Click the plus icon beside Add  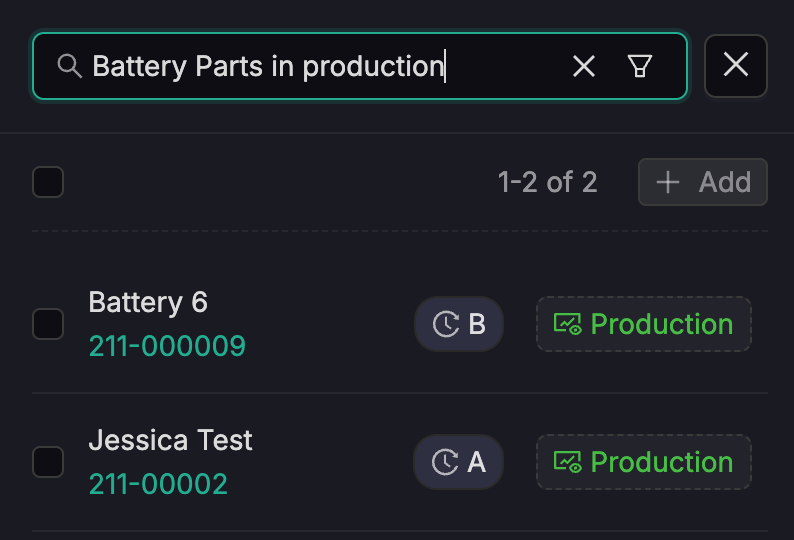[x=667, y=182]
